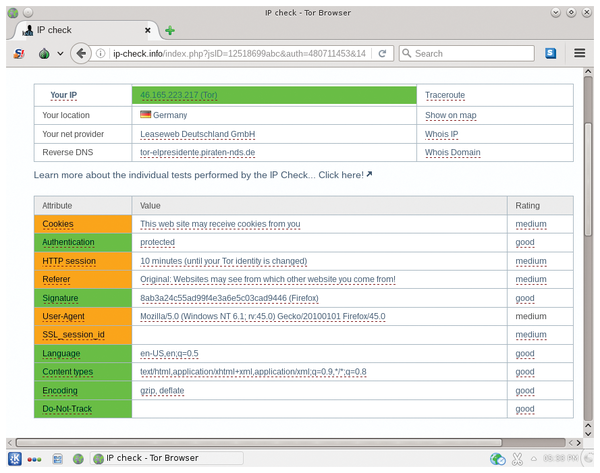Click the NoScript S icon in toolbar
The height and width of the screenshot is (473, 600).
pos(19,54)
